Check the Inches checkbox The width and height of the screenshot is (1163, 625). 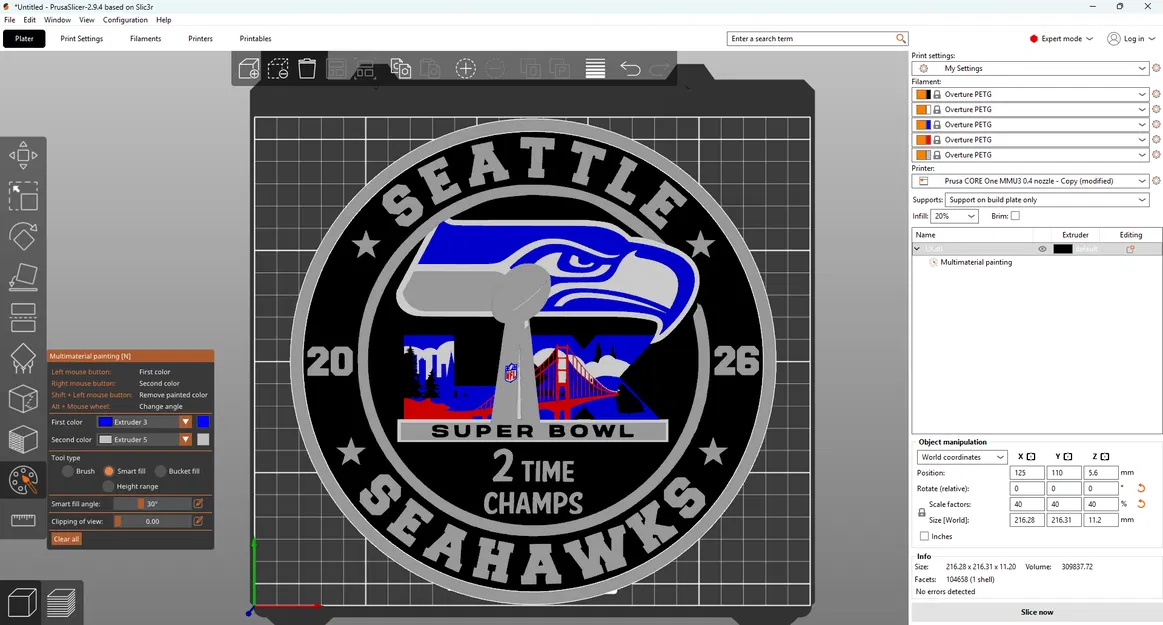pyautogui.click(x=925, y=536)
